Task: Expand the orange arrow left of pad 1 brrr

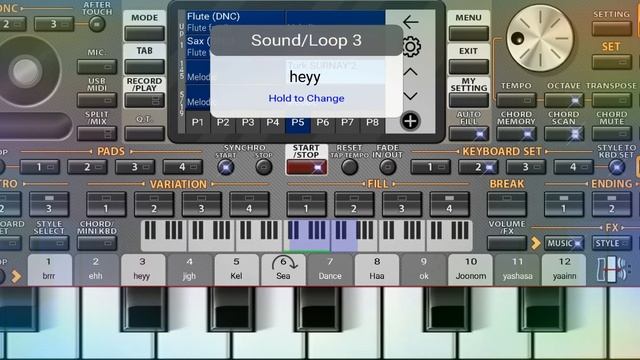Action: click(16, 276)
